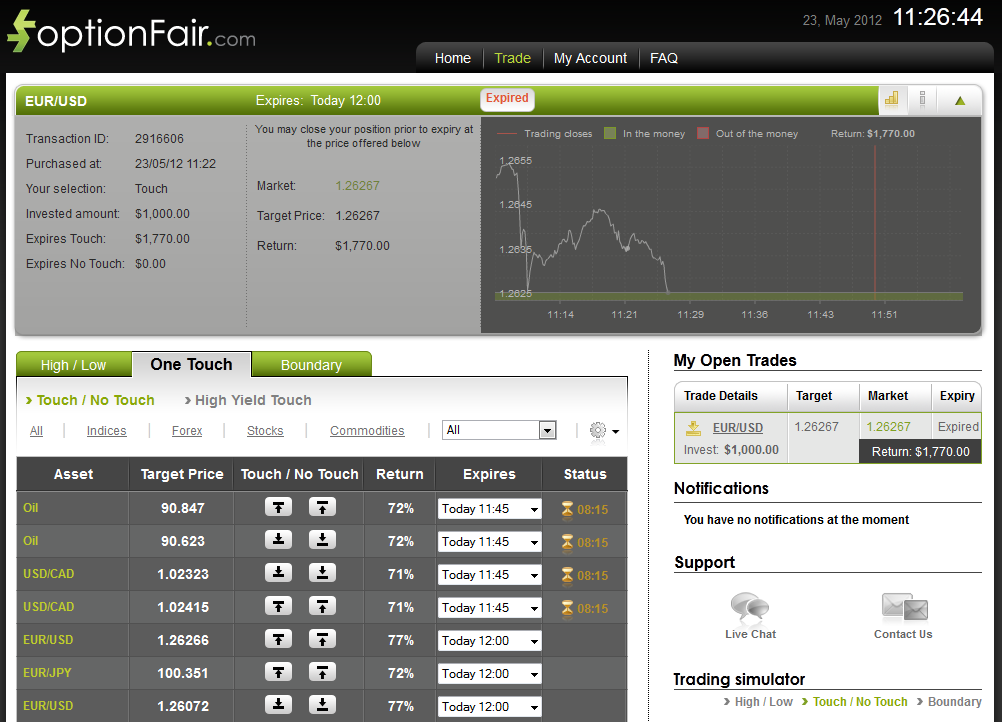Viewport: 1002px width, 722px height.
Task: Click the medal icon beside EUR/USD open trade
Action: [692, 427]
